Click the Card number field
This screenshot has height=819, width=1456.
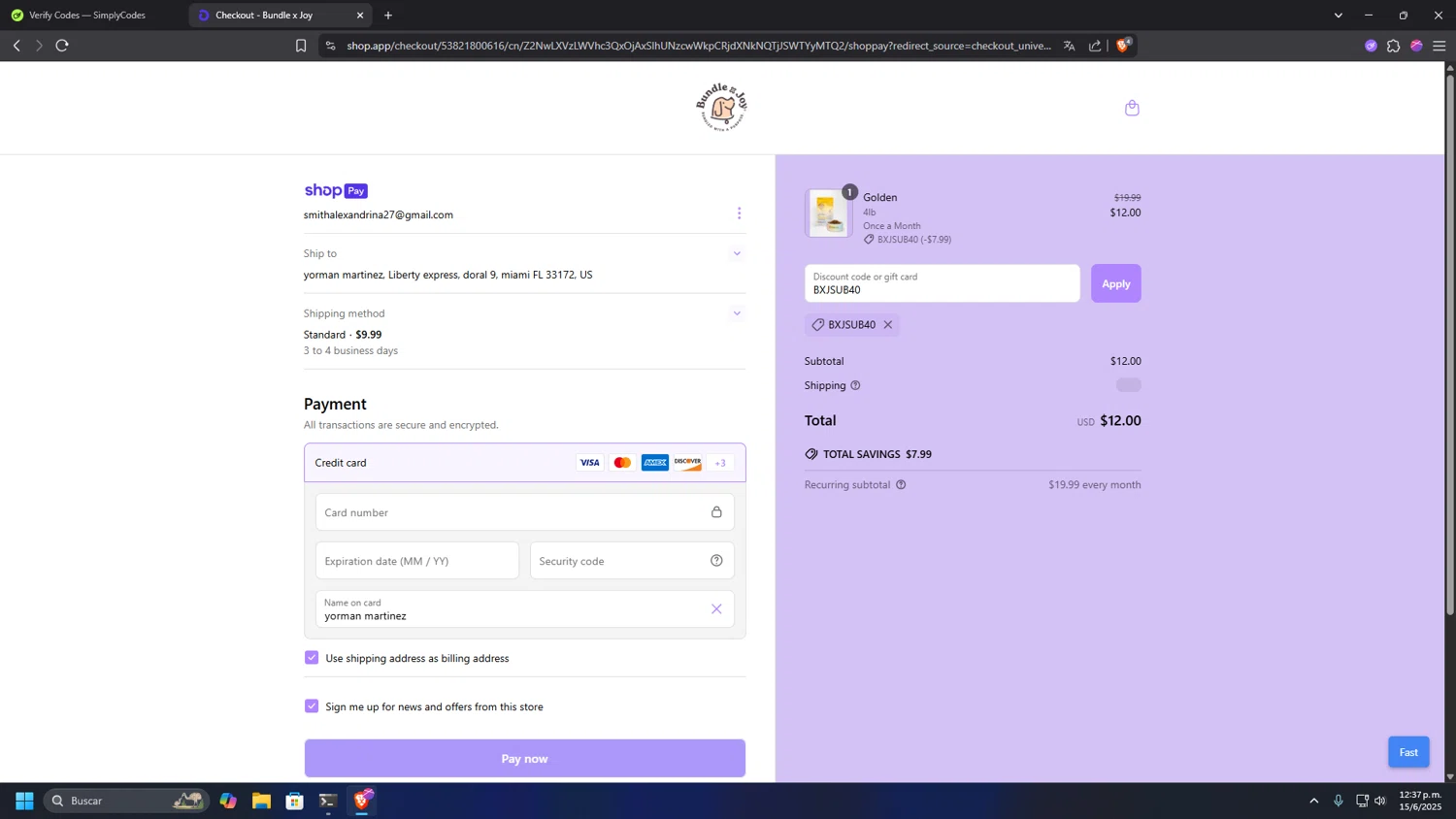pos(525,512)
